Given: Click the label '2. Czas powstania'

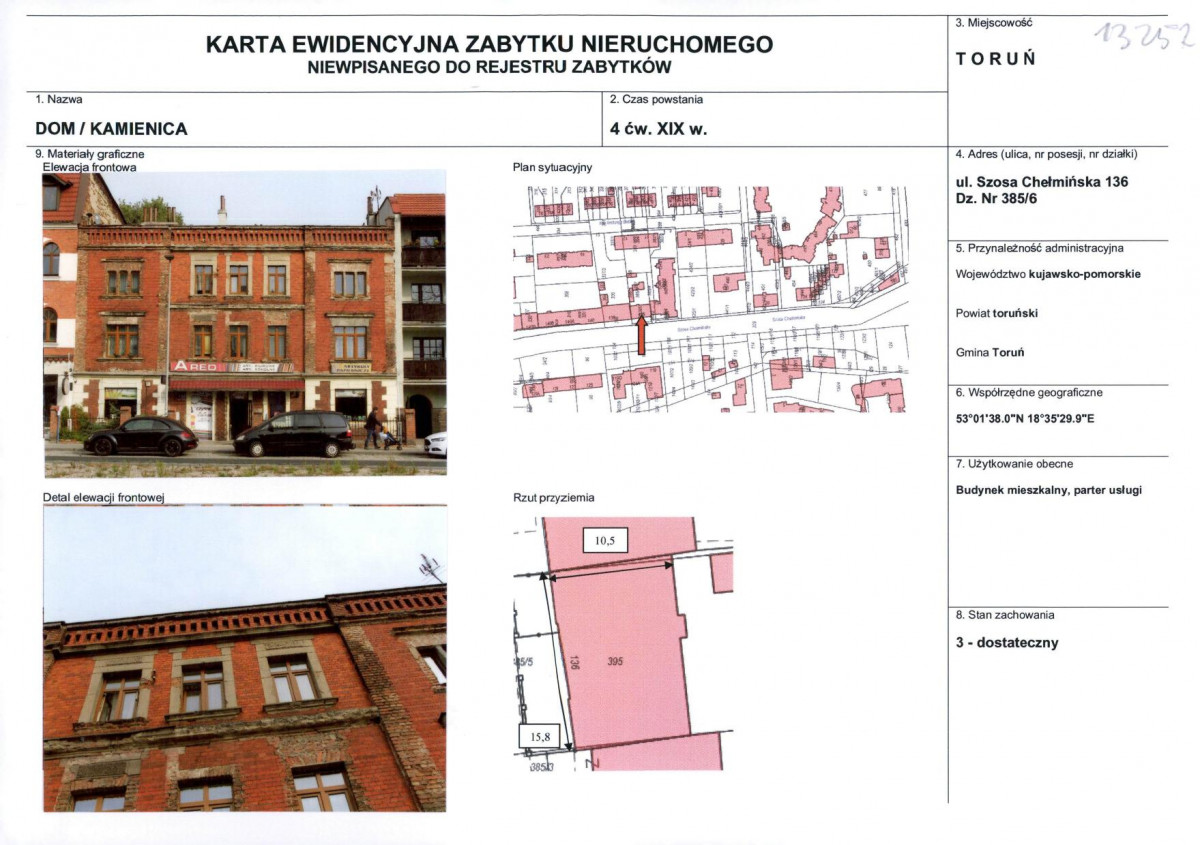Looking at the screenshot, I should 657,100.
